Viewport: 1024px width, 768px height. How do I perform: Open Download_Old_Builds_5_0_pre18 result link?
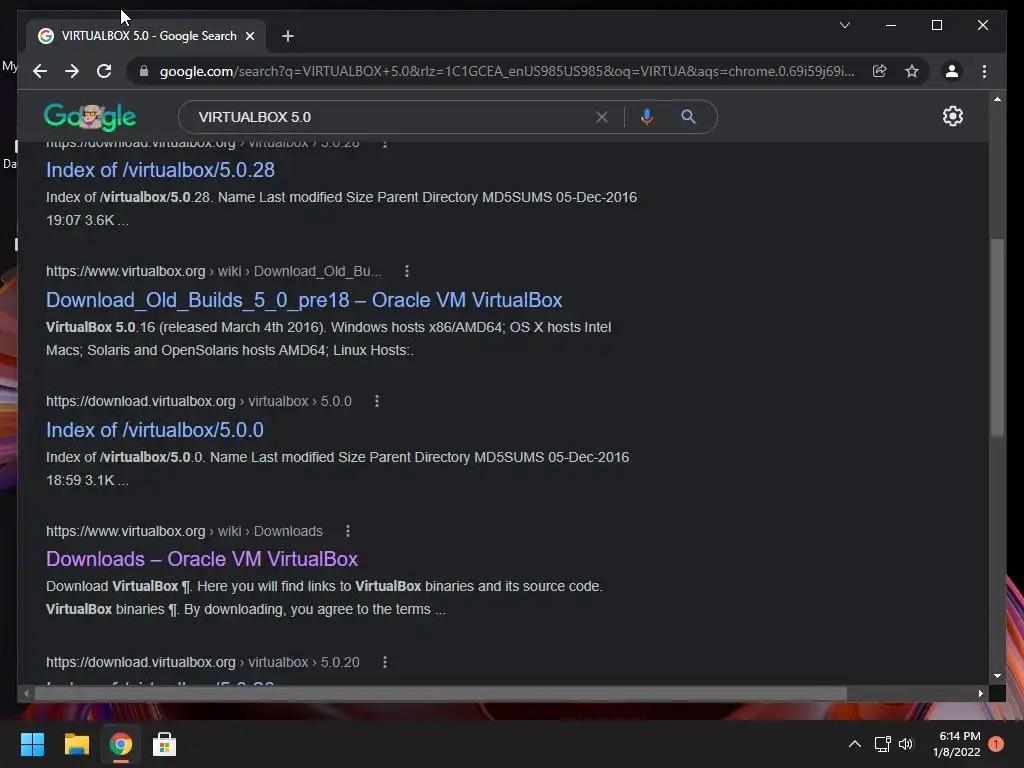coord(304,300)
